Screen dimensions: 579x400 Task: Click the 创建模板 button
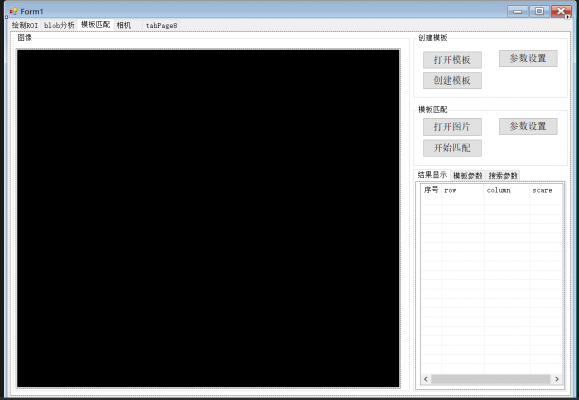pyautogui.click(x=452, y=81)
